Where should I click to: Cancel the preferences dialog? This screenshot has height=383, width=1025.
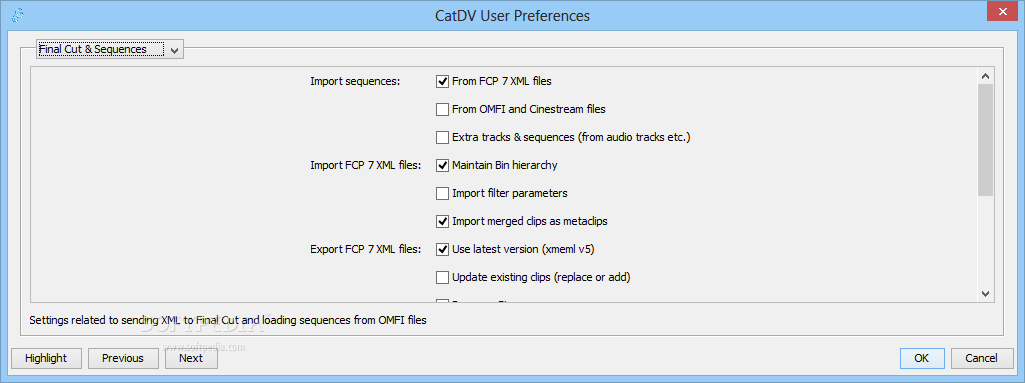(982, 358)
